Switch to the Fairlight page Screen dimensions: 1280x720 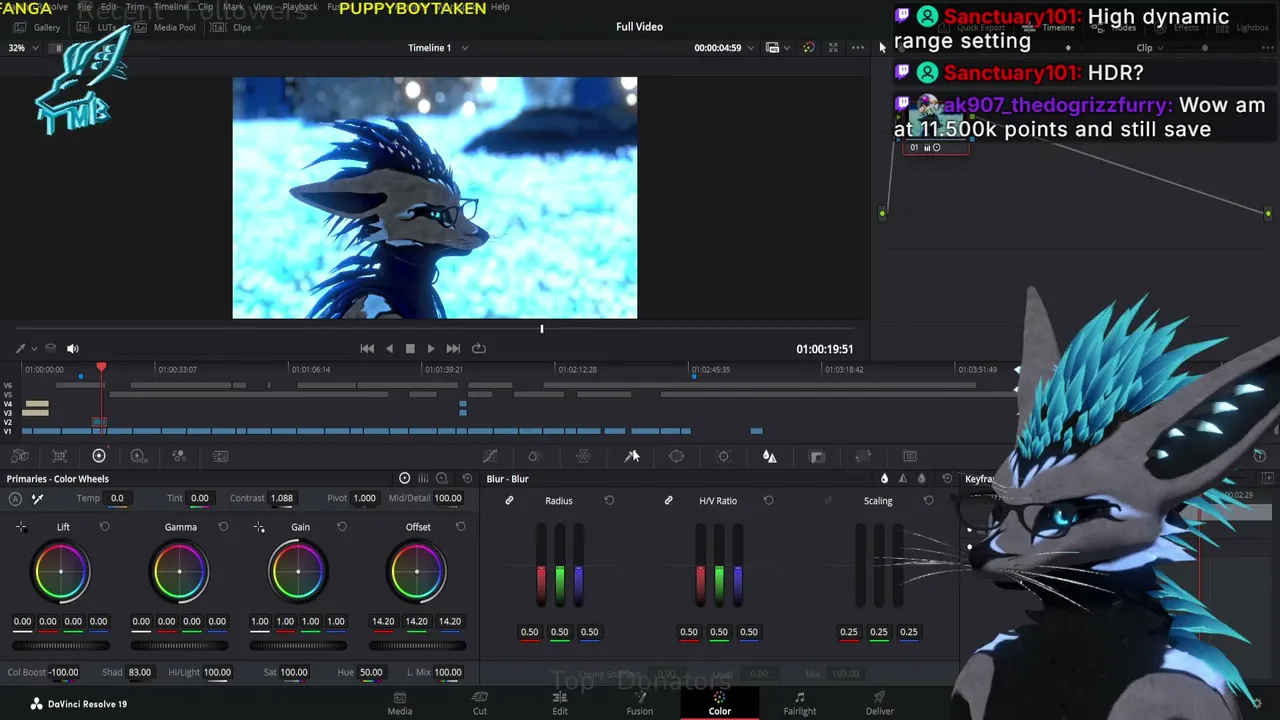pos(800,703)
